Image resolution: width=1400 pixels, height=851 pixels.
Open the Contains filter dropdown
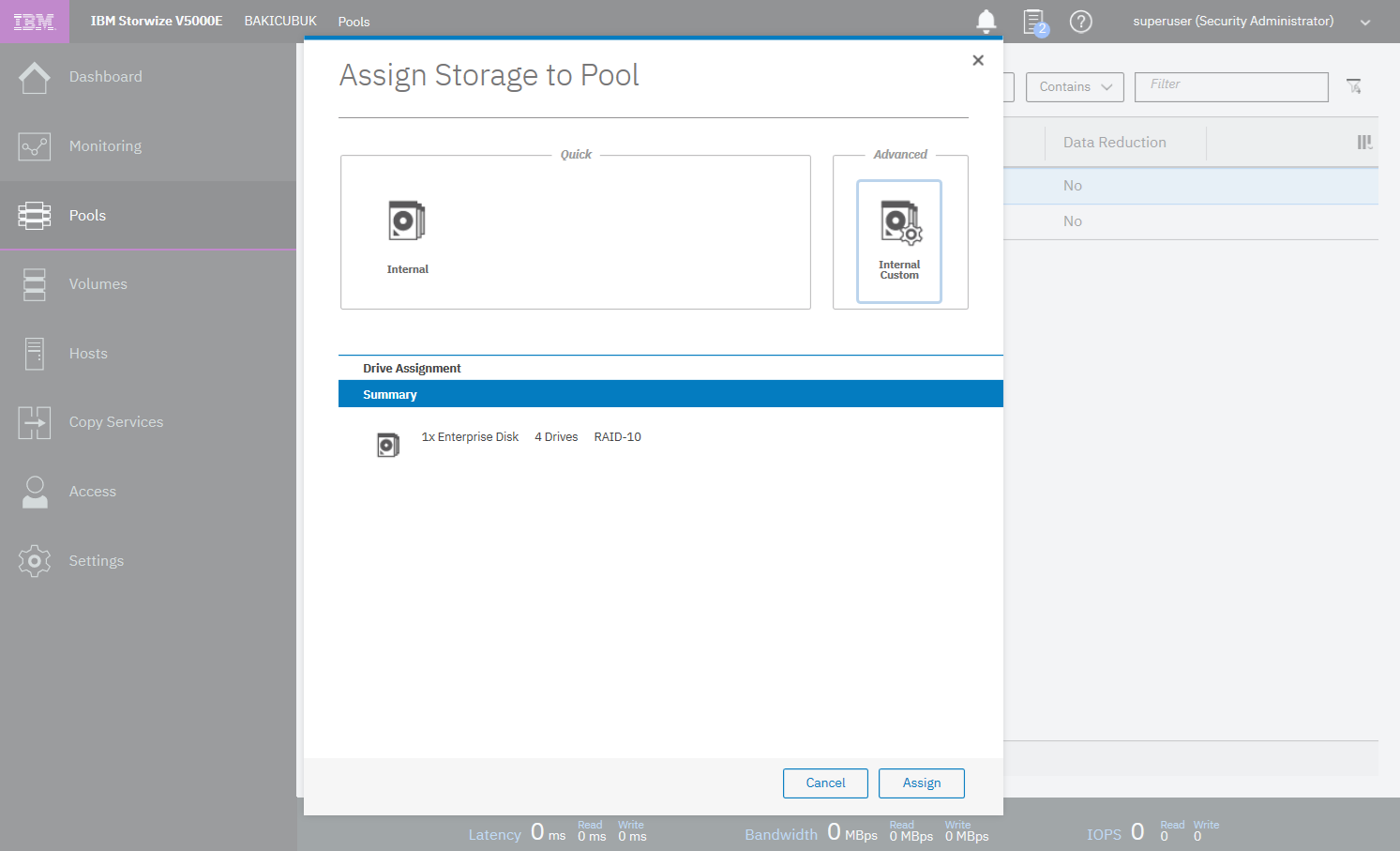point(1075,87)
